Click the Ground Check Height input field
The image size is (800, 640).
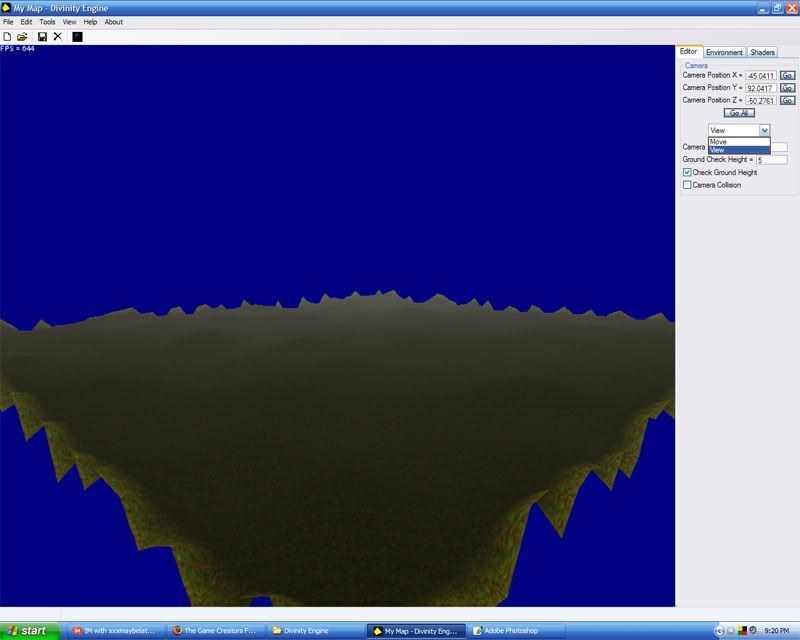771,160
